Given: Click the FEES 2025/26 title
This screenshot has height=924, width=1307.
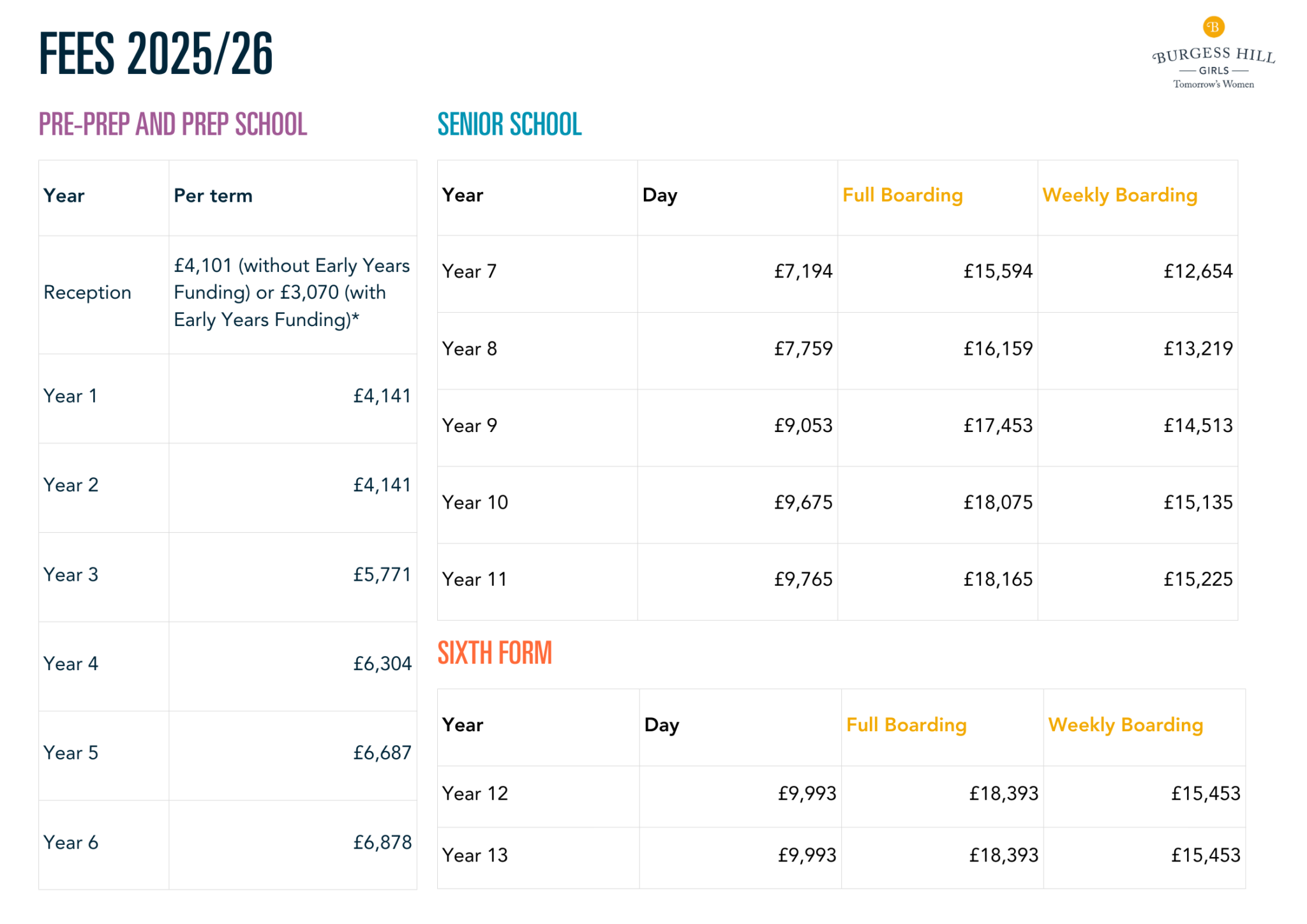Looking at the screenshot, I should coord(156,54).
